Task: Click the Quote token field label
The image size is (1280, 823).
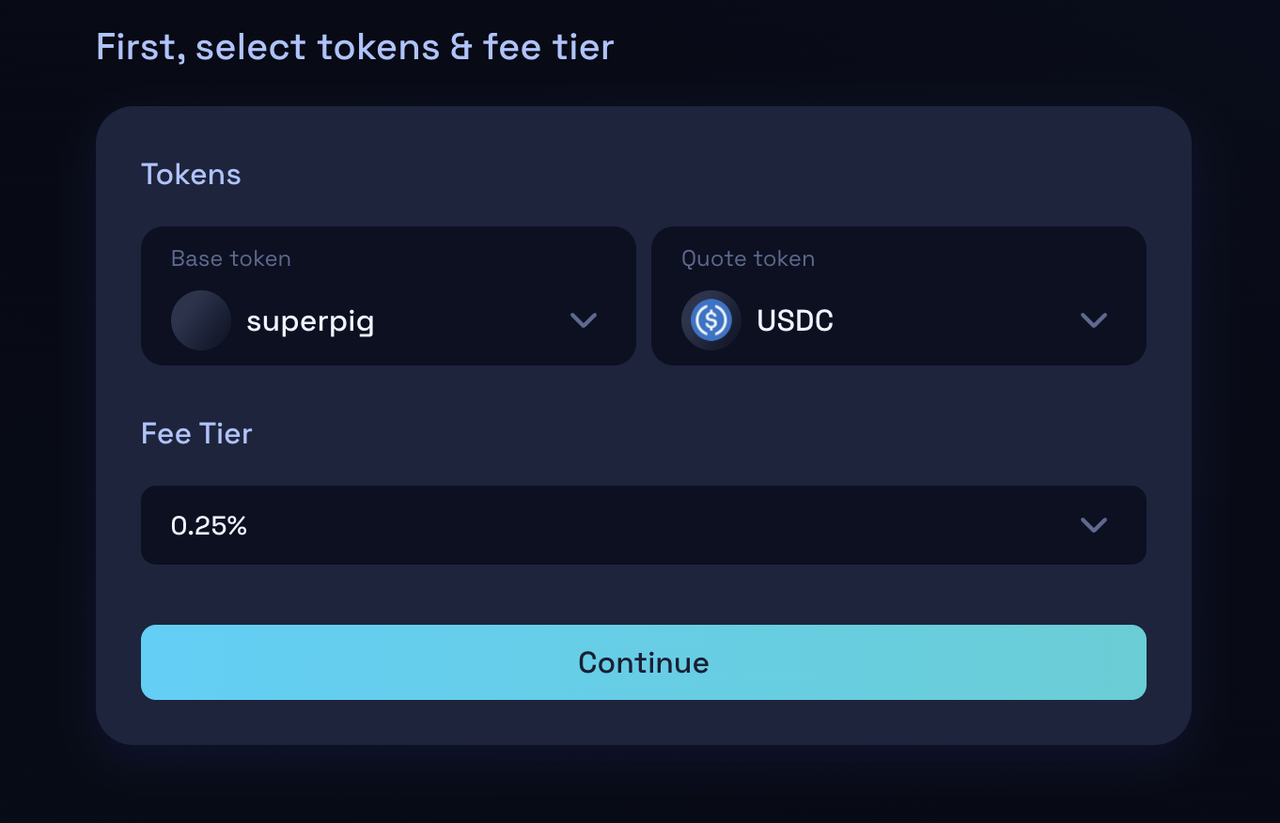Action: tap(748, 258)
